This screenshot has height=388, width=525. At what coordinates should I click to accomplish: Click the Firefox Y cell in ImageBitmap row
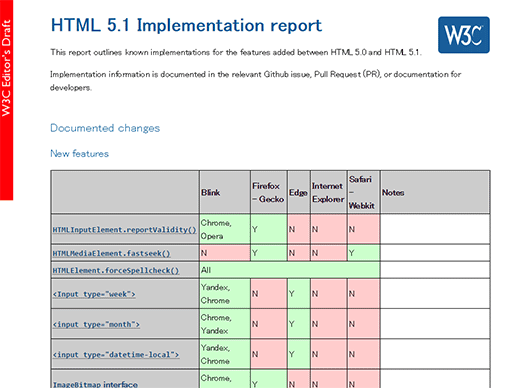pos(269,379)
